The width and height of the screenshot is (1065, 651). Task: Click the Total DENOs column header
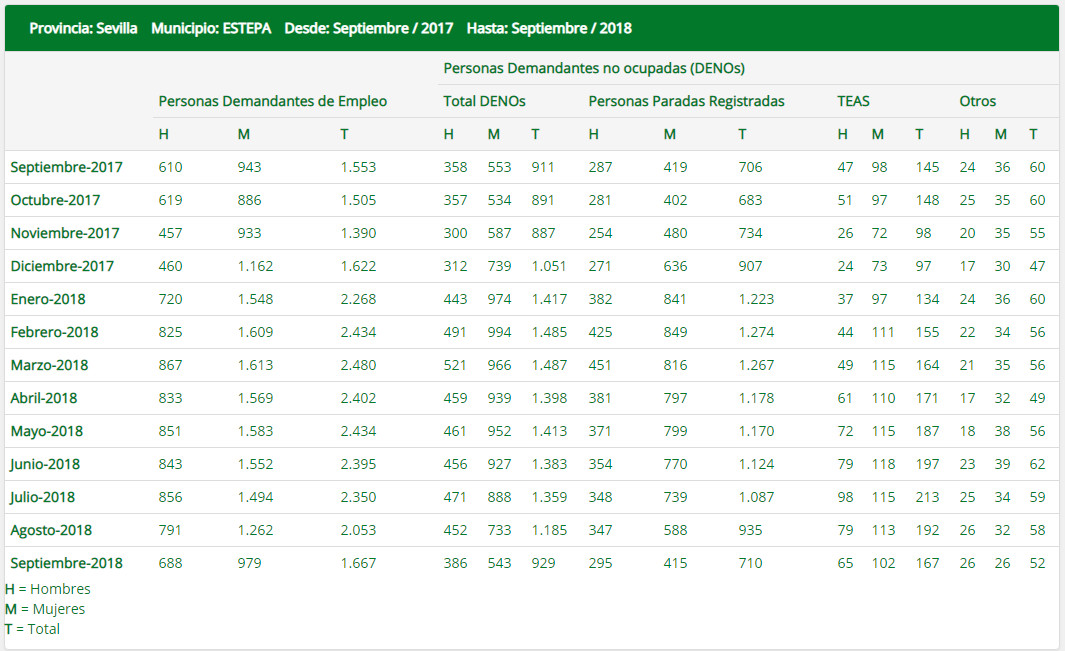tap(484, 101)
